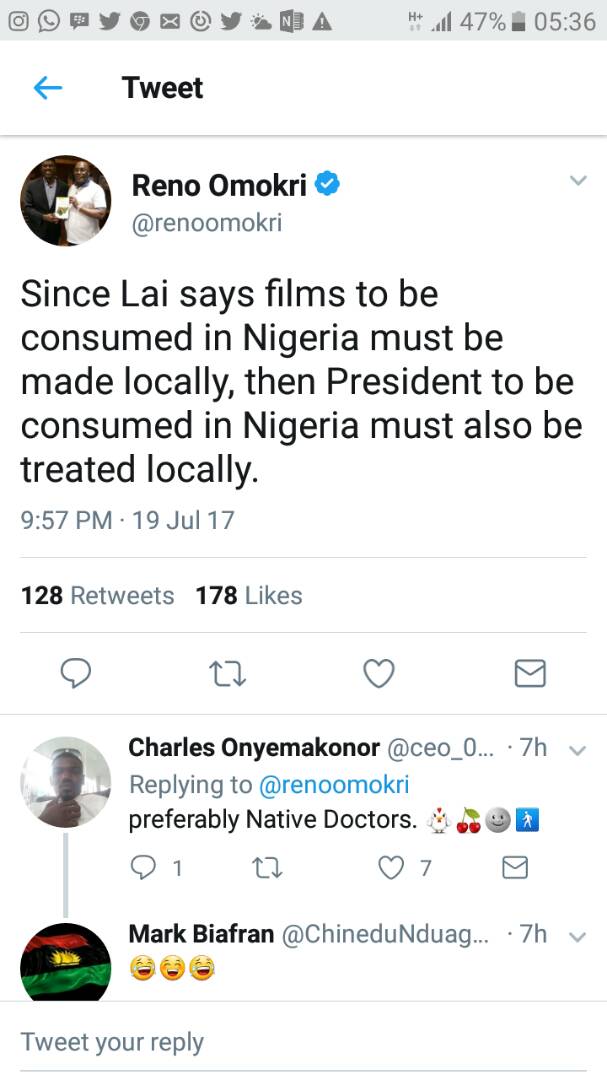
Task: Open Charles Onyemakonor's avatar
Action: pos(66,782)
